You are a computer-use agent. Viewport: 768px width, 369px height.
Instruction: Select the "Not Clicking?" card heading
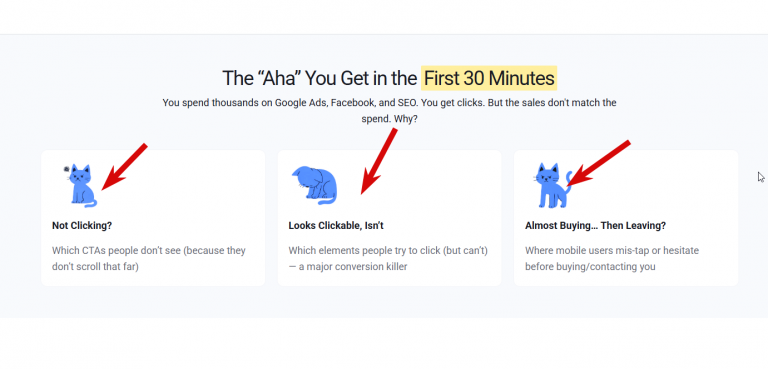(x=82, y=226)
